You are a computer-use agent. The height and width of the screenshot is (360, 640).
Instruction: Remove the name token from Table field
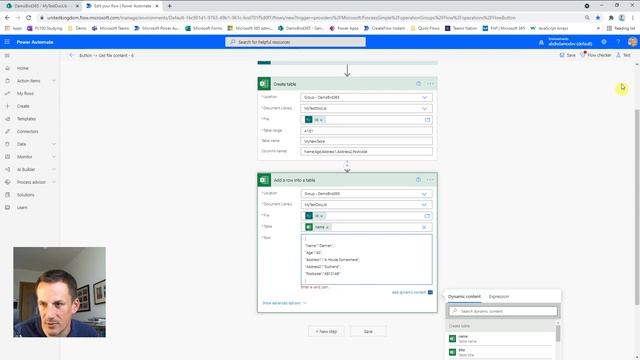pos(328,227)
